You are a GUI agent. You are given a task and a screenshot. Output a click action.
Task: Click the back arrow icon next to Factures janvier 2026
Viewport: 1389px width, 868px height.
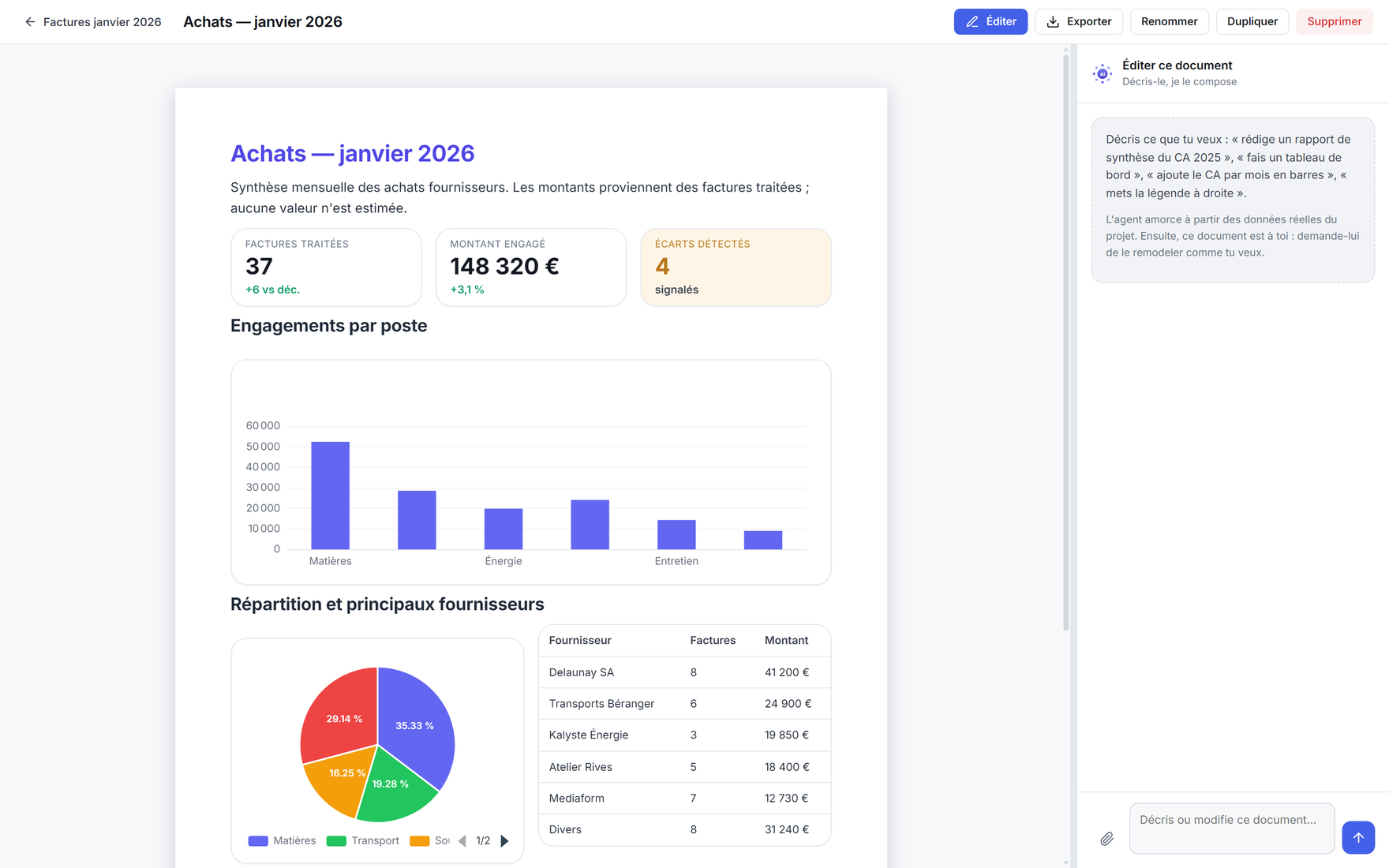30,22
